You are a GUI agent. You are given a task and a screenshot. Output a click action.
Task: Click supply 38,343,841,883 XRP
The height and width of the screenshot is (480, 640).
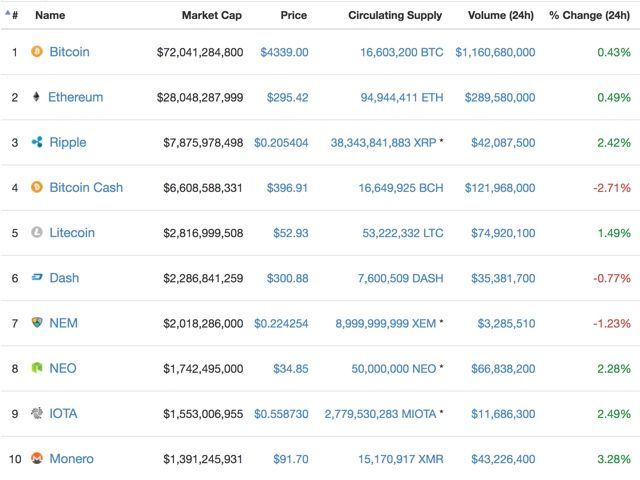point(384,143)
